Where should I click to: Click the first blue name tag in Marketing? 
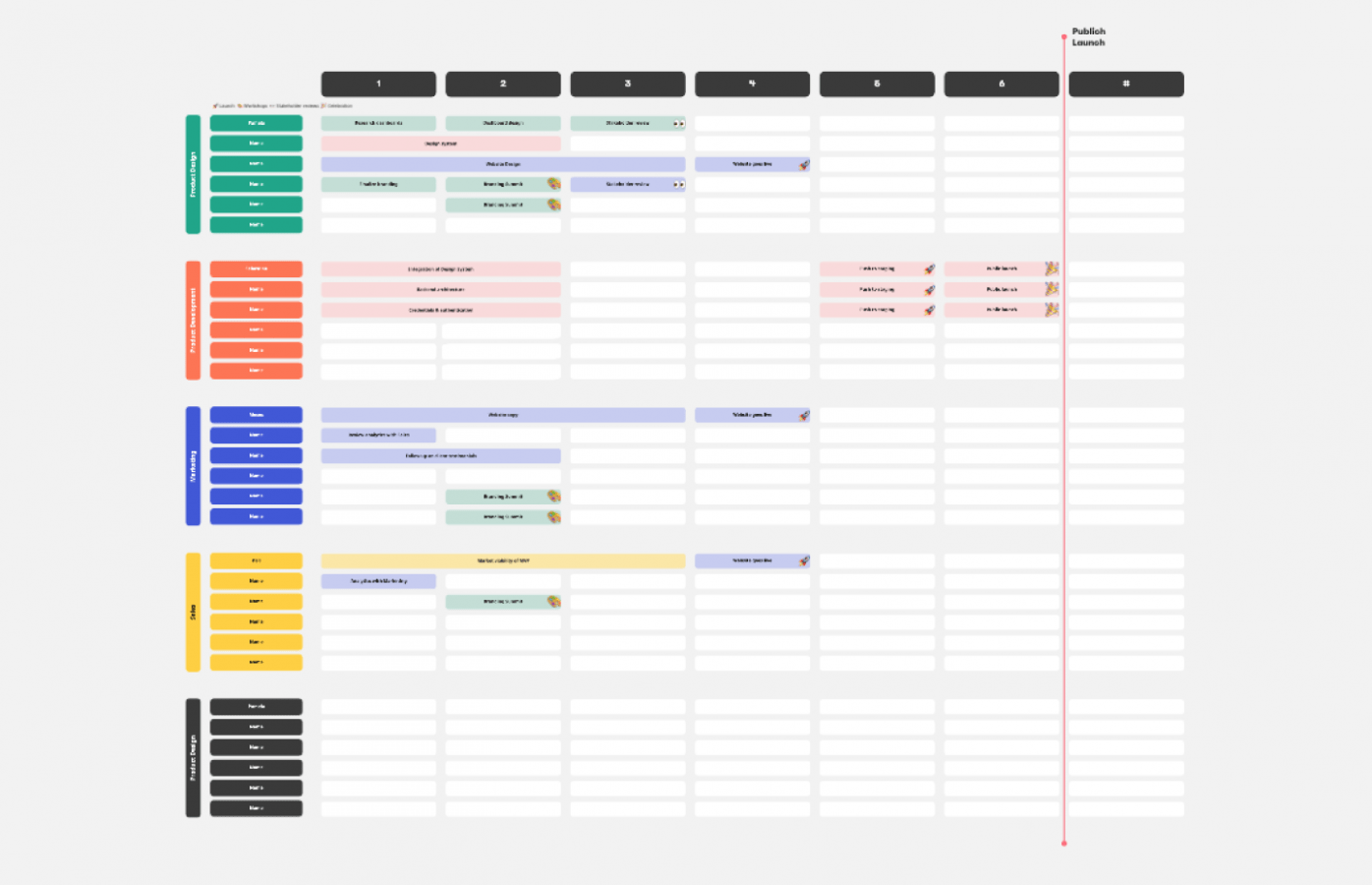coord(257,415)
